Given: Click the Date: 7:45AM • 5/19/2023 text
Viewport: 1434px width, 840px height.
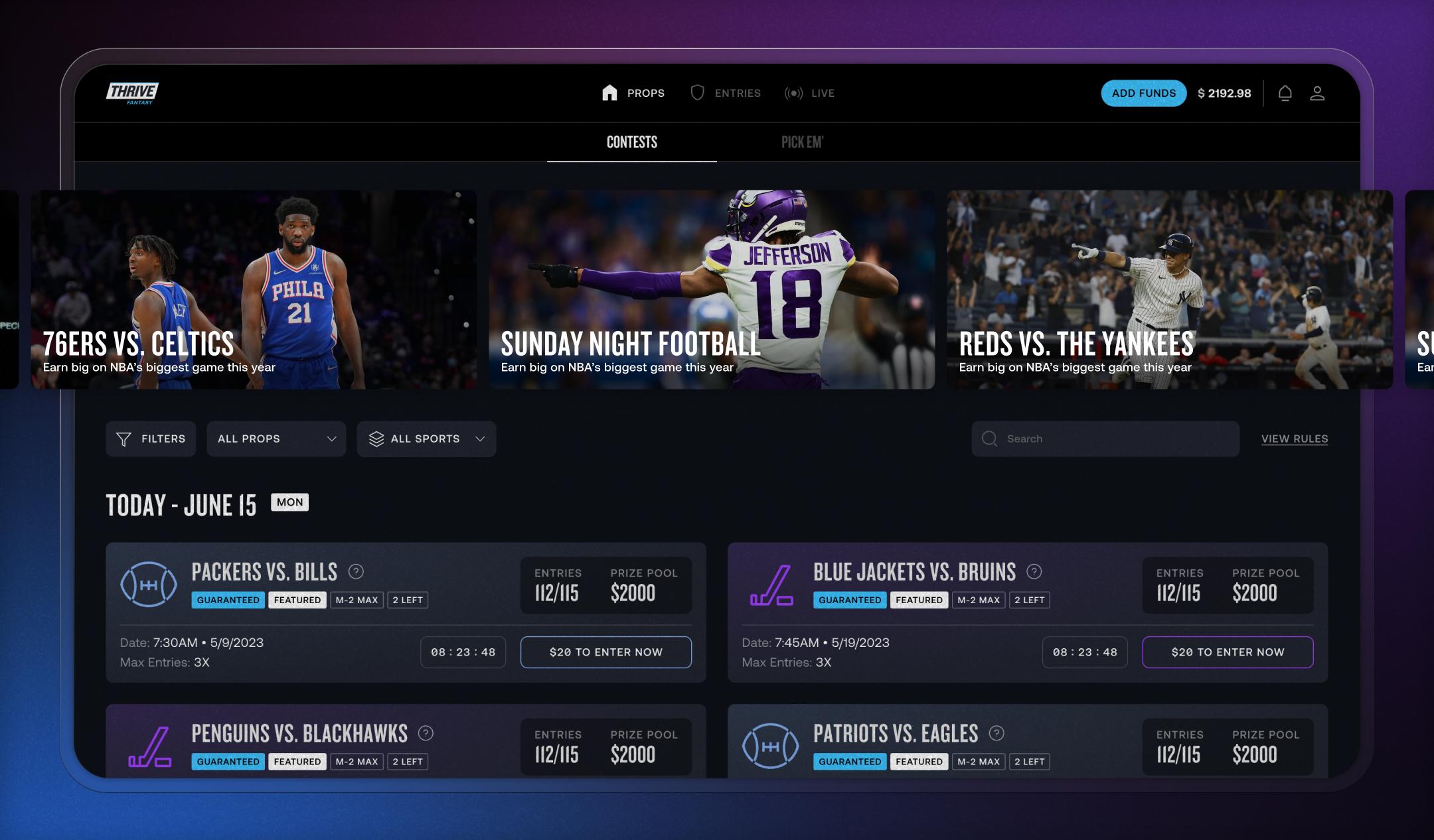Looking at the screenshot, I should (815, 642).
